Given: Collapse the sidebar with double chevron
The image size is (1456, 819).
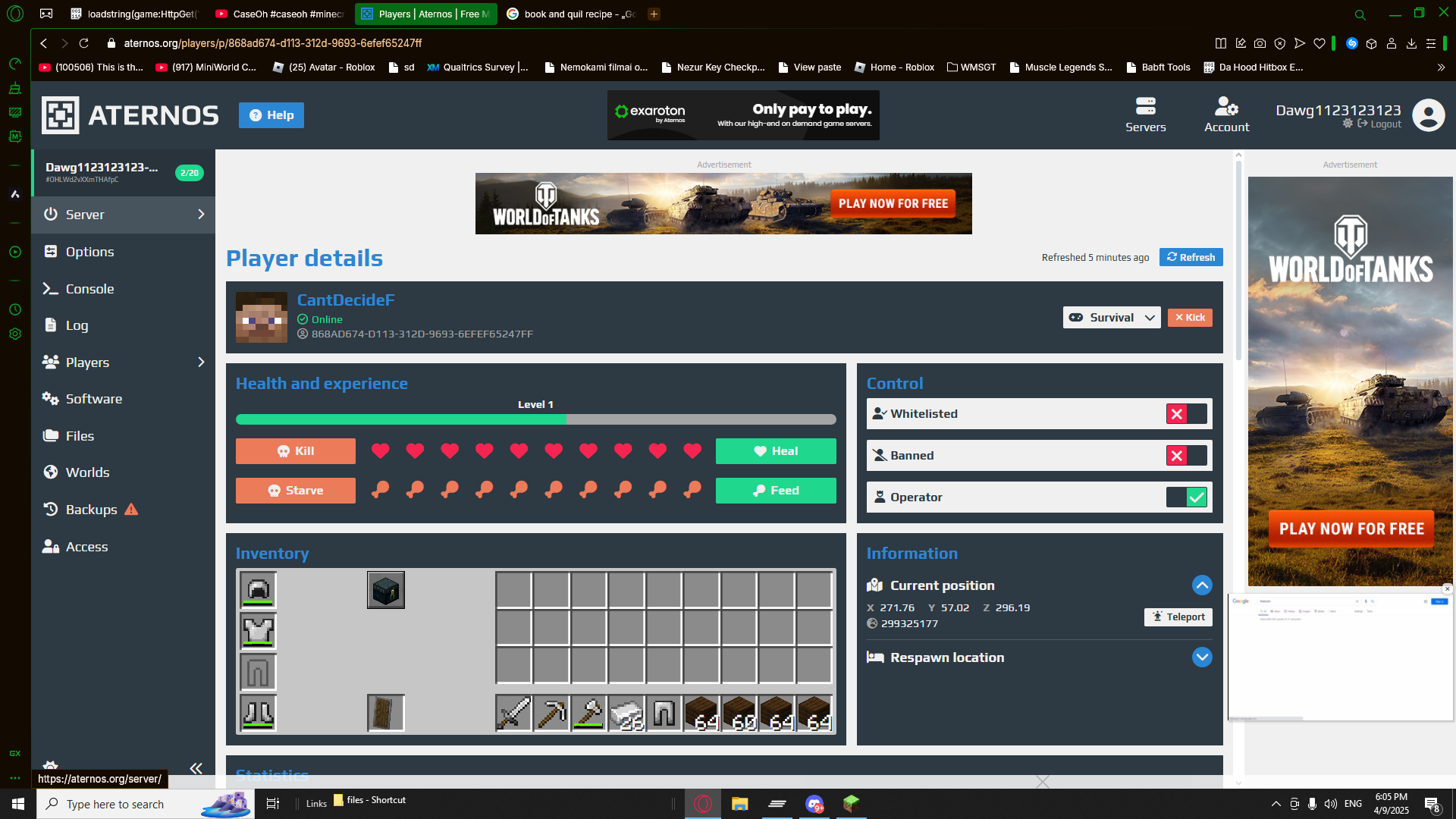Looking at the screenshot, I should [196, 768].
